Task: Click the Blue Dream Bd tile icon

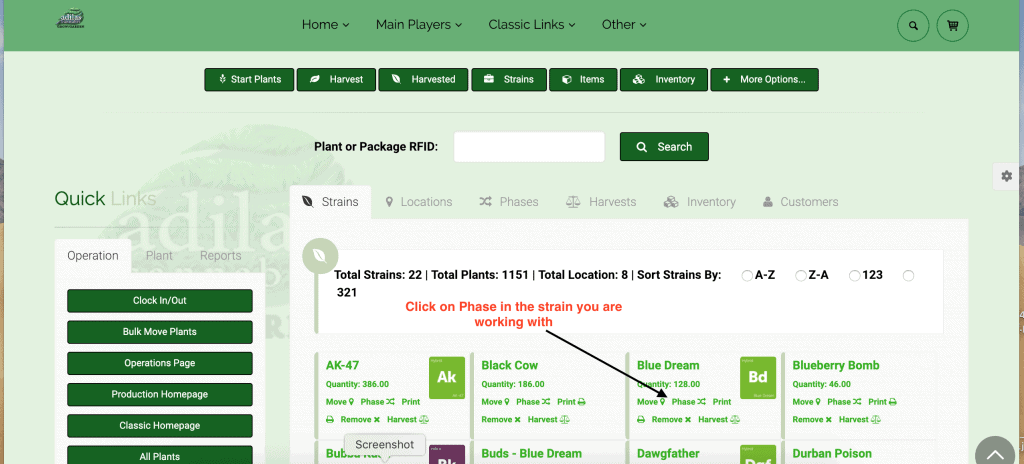Action: point(758,378)
